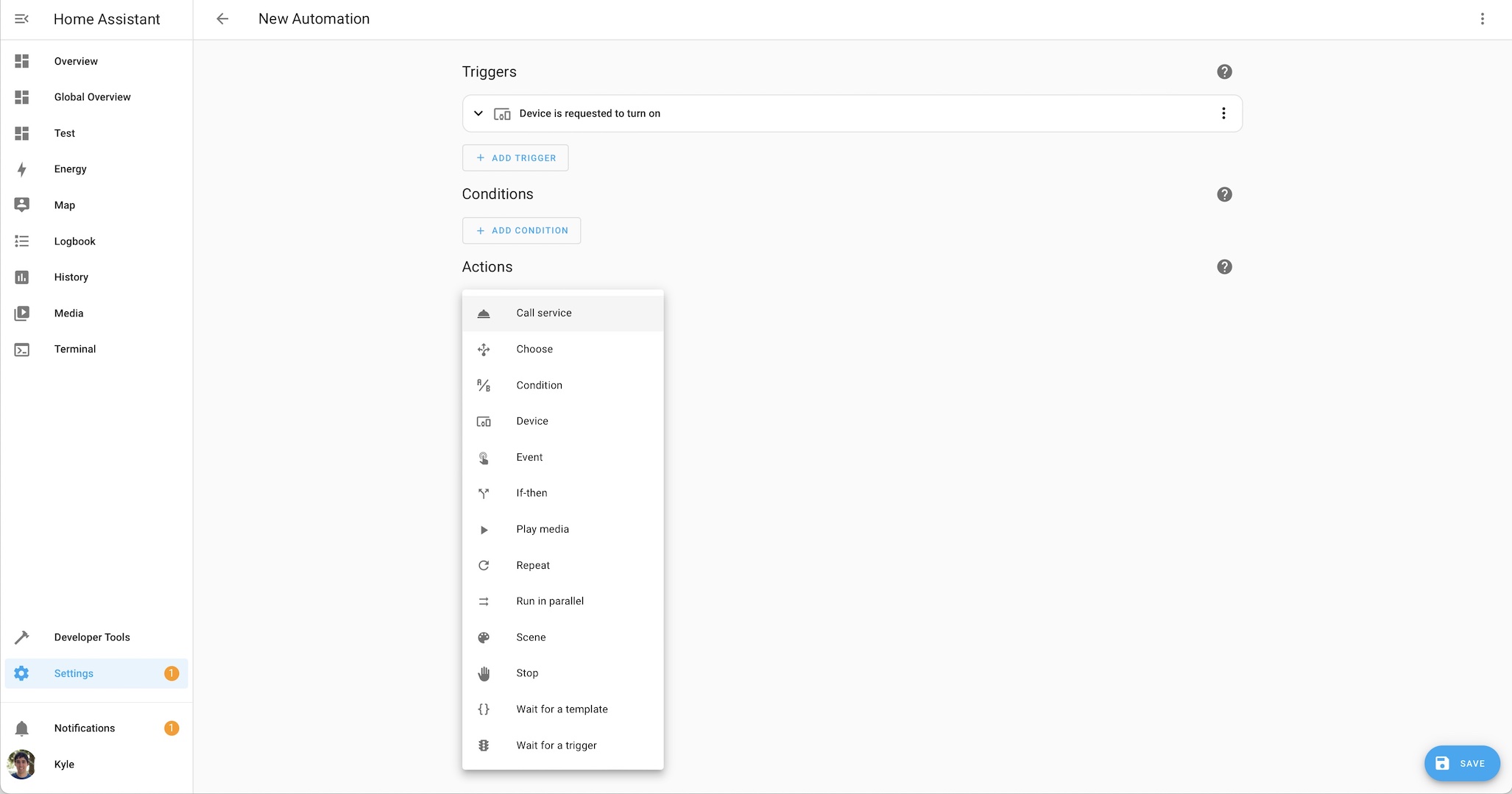The height and width of the screenshot is (794, 1512).
Task: Click the Home Assistant title
Action: (107, 19)
